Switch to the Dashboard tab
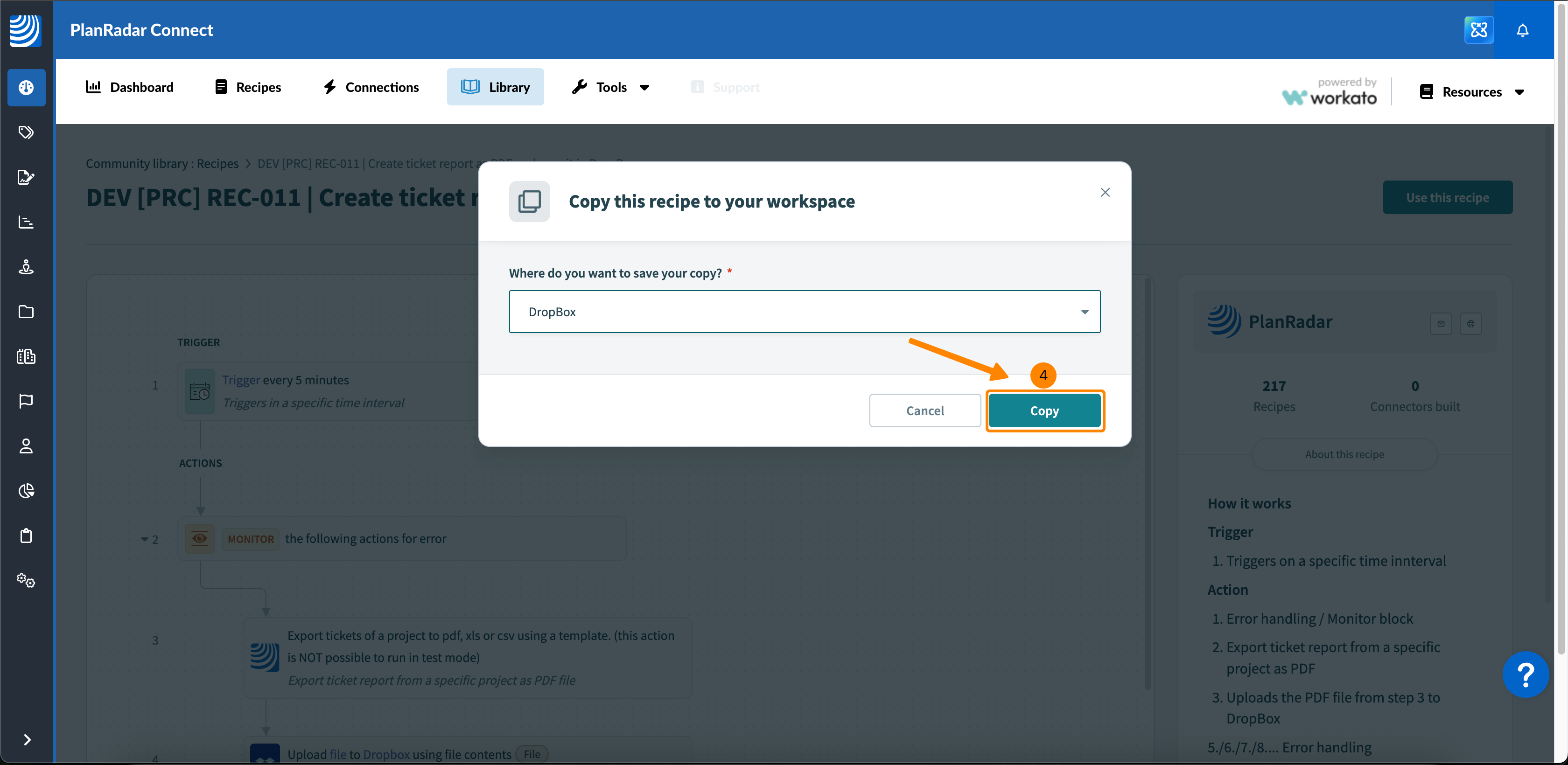The height and width of the screenshot is (765, 1568). pyautogui.click(x=130, y=87)
